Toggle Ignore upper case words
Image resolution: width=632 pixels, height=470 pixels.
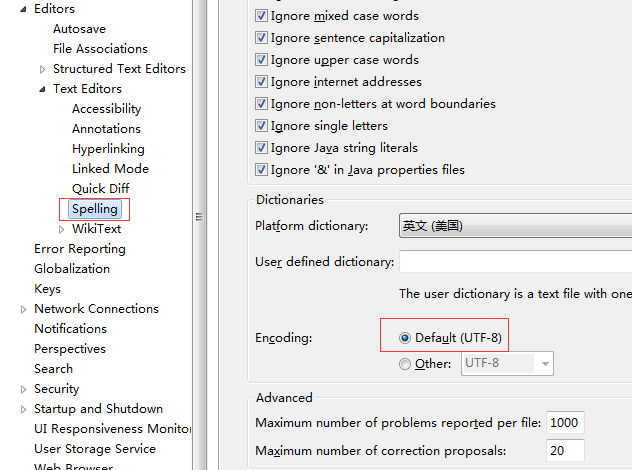click(261, 60)
